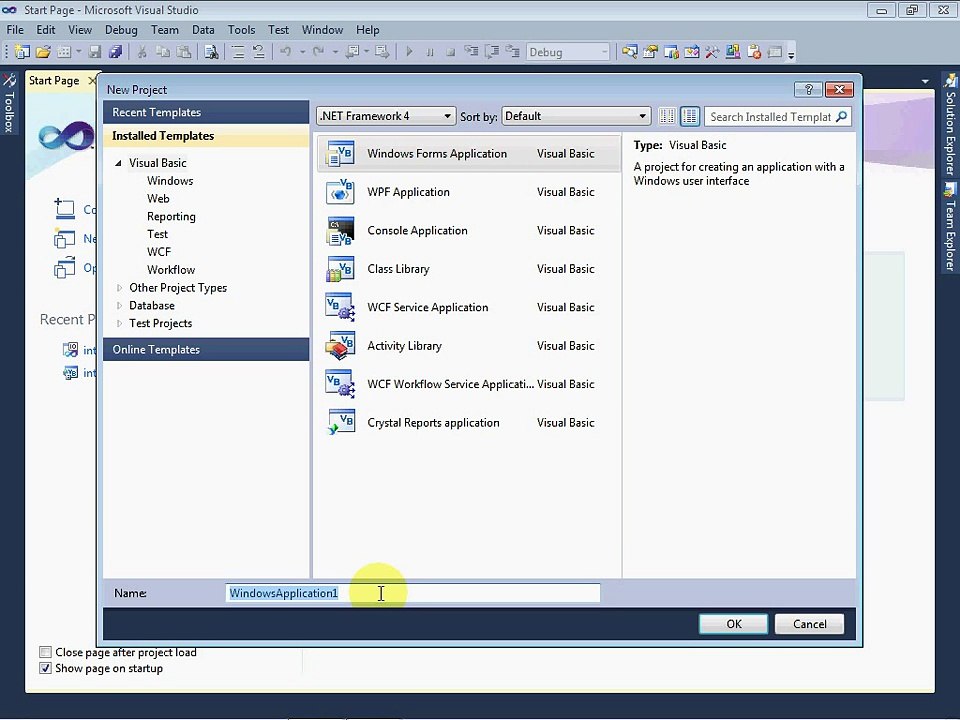Open the toolbar overflow options arrow
Viewport: 960px width, 720px height.
(791, 54)
